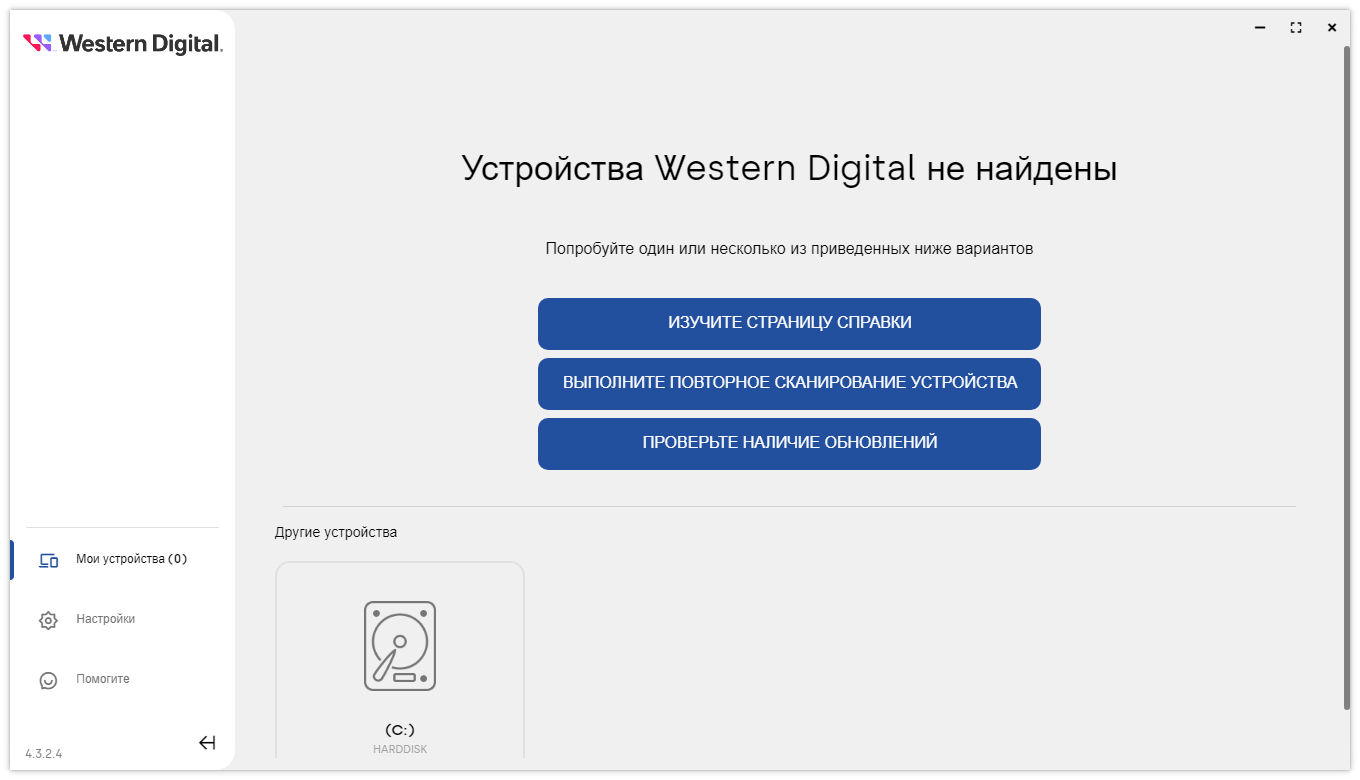Click the vertical scrollbar
The image size is (1360, 780).
pyautogui.click(x=1346, y=378)
